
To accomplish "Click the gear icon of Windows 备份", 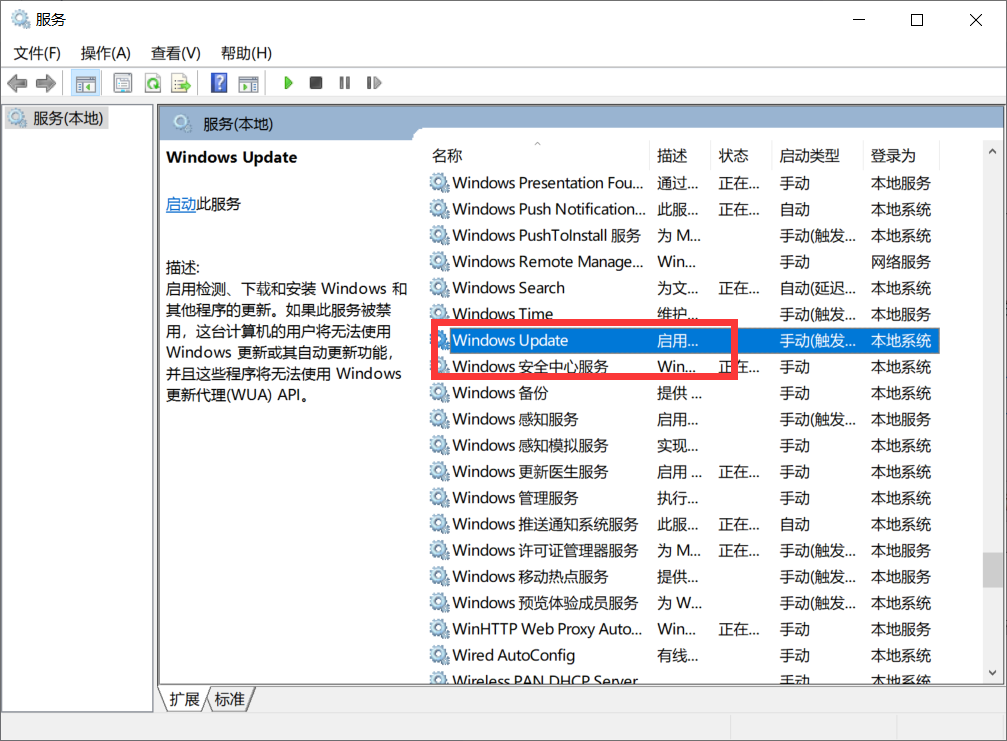I will [439, 392].
